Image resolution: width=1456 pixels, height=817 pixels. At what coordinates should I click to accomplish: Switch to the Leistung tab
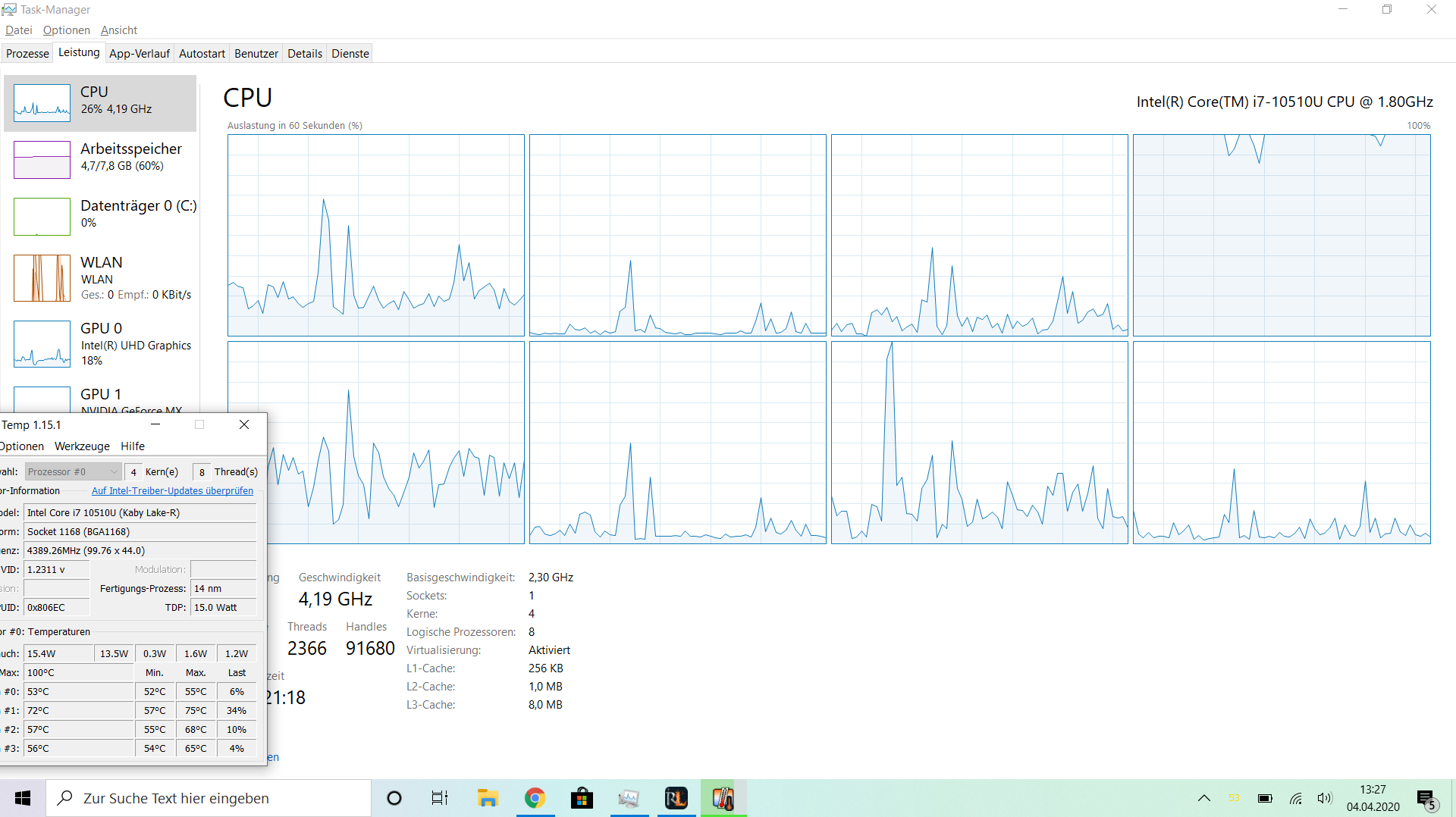tap(79, 52)
